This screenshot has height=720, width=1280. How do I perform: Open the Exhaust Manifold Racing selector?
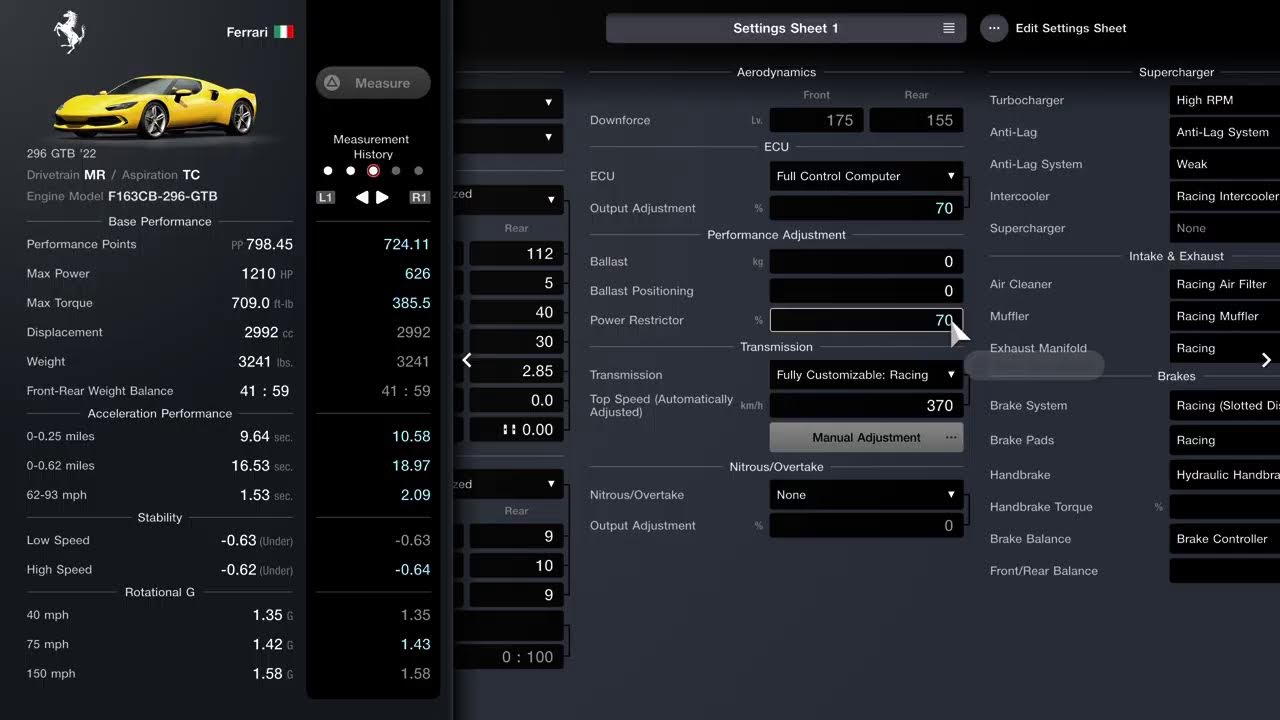[x=1225, y=348]
